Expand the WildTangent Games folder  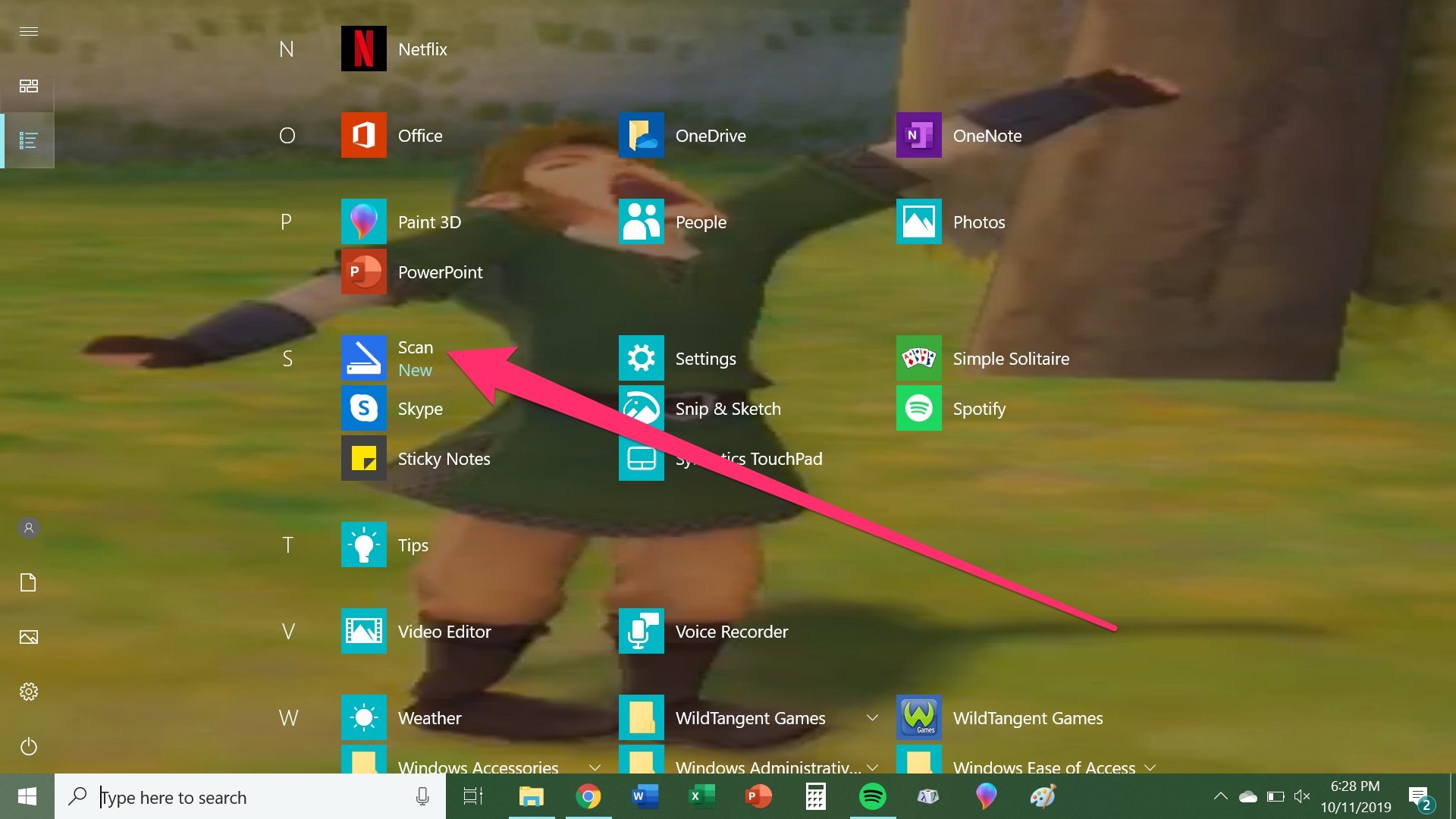pyautogui.click(x=871, y=717)
